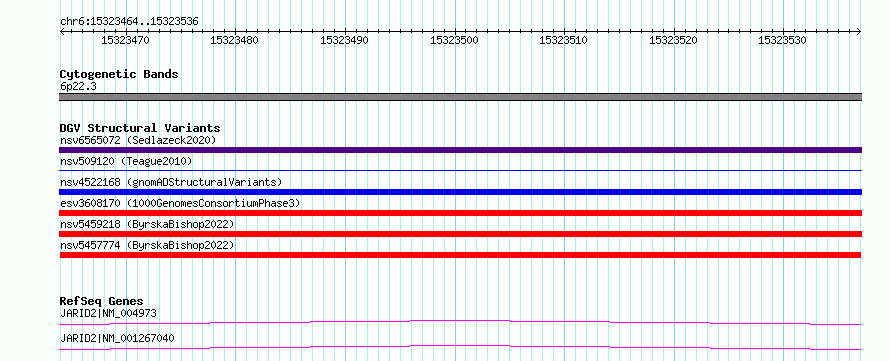Image resolution: width=890 pixels, height=361 pixels.
Task: Open the RefSeq Genes track heading
Action: 102,301
